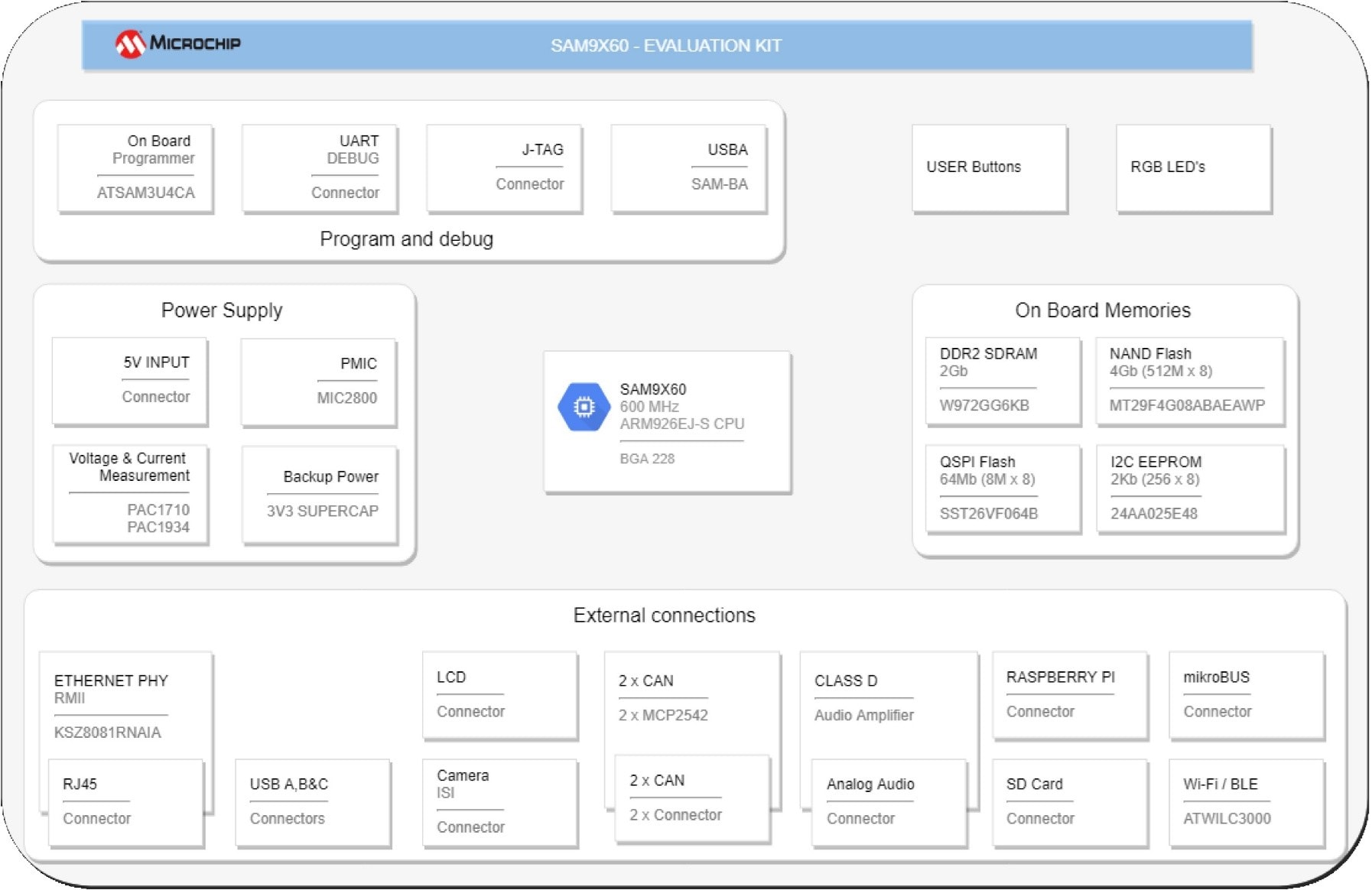Select the USBA SAM-BA block
The width and height of the screenshot is (1372, 890).
(x=688, y=167)
